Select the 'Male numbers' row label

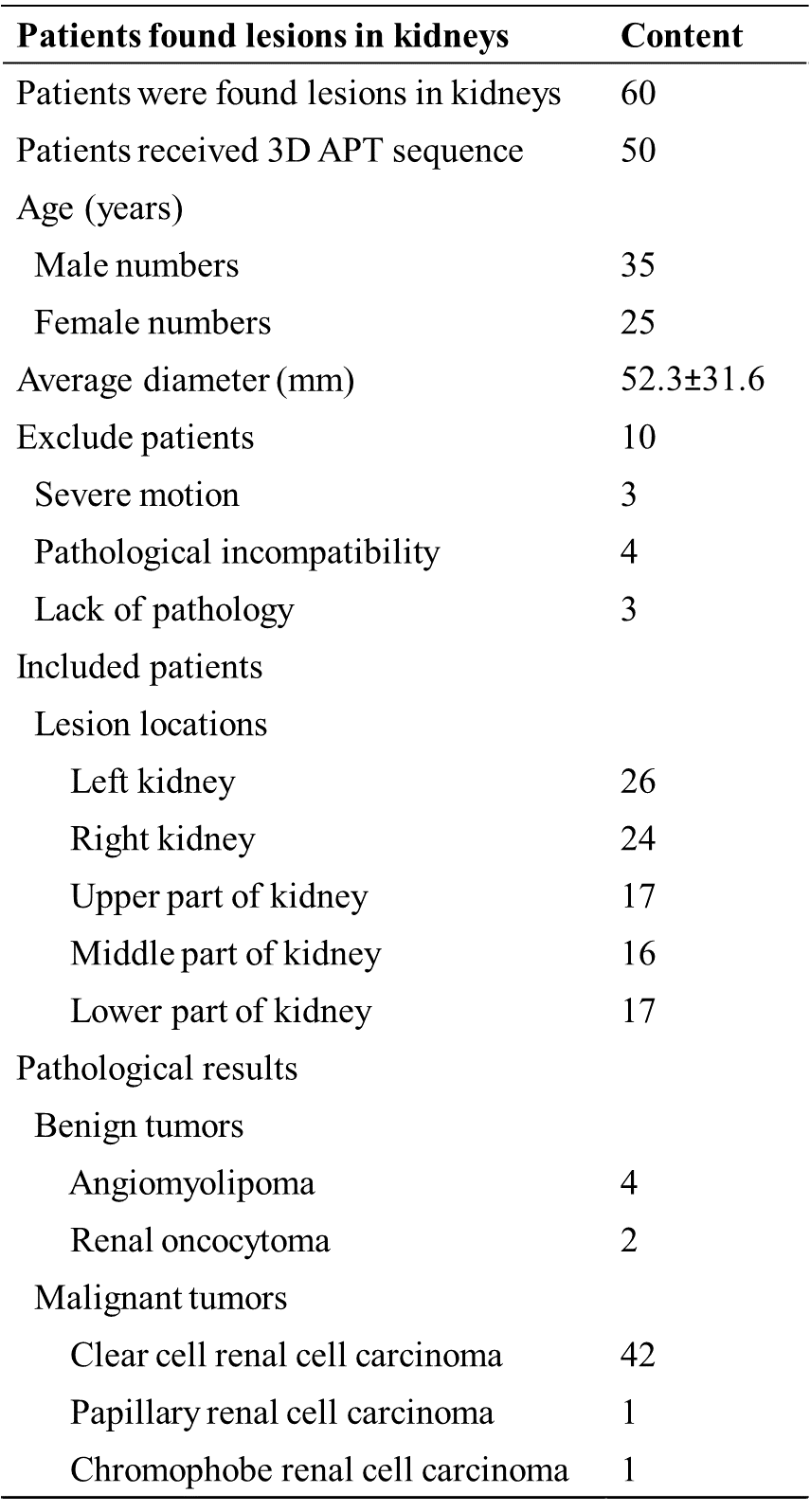click(x=136, y=265)
